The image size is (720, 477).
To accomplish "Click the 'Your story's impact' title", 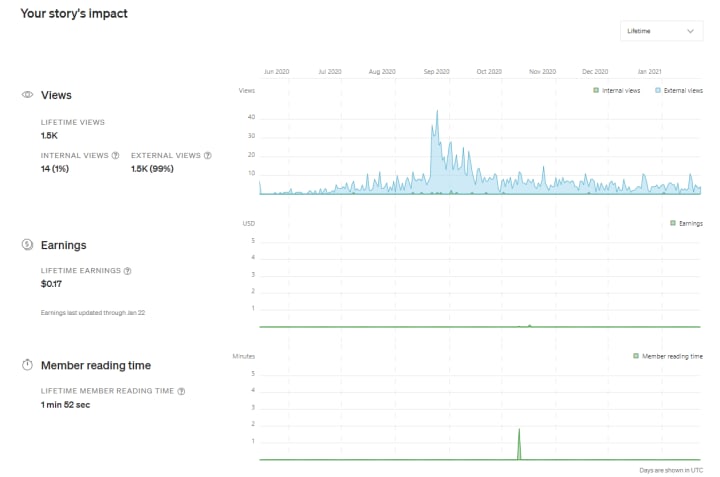I will (x=74, y=13).
